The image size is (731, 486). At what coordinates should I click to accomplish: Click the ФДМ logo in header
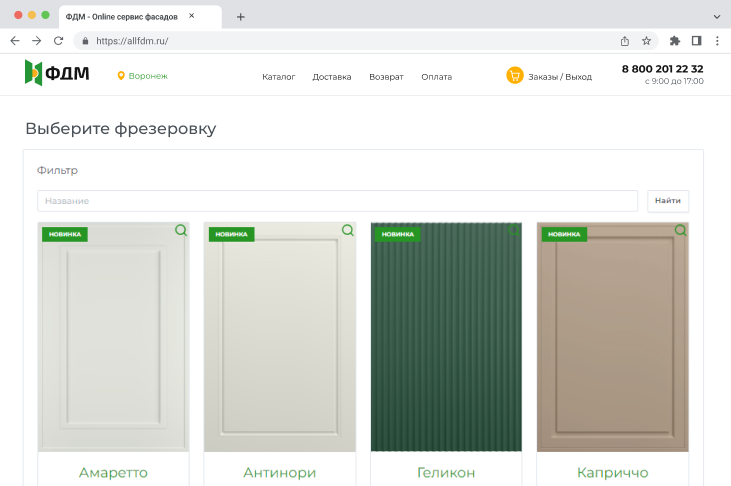click(x=57, y=73)
